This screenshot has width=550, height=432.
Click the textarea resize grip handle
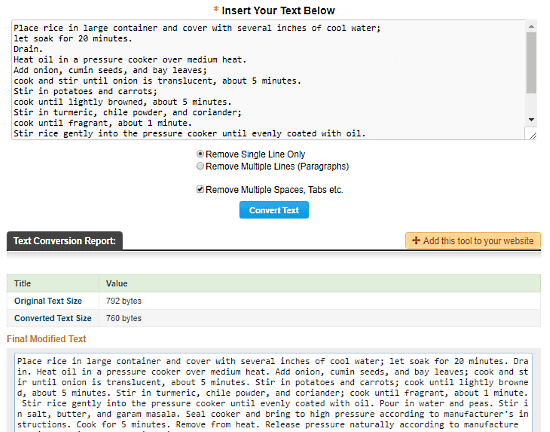point(532,136)
